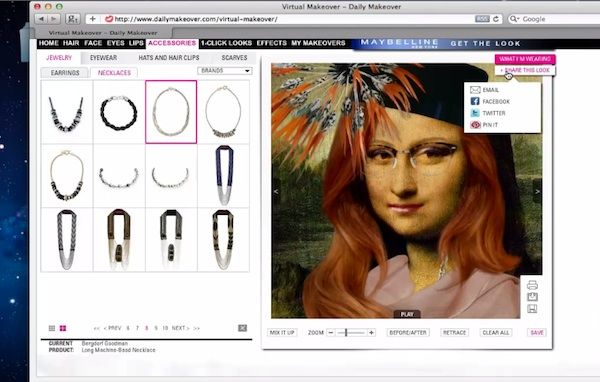This screenshot has width=600, height=382.
Task: Go to page 10 in pagination
Action: (165, 328)
